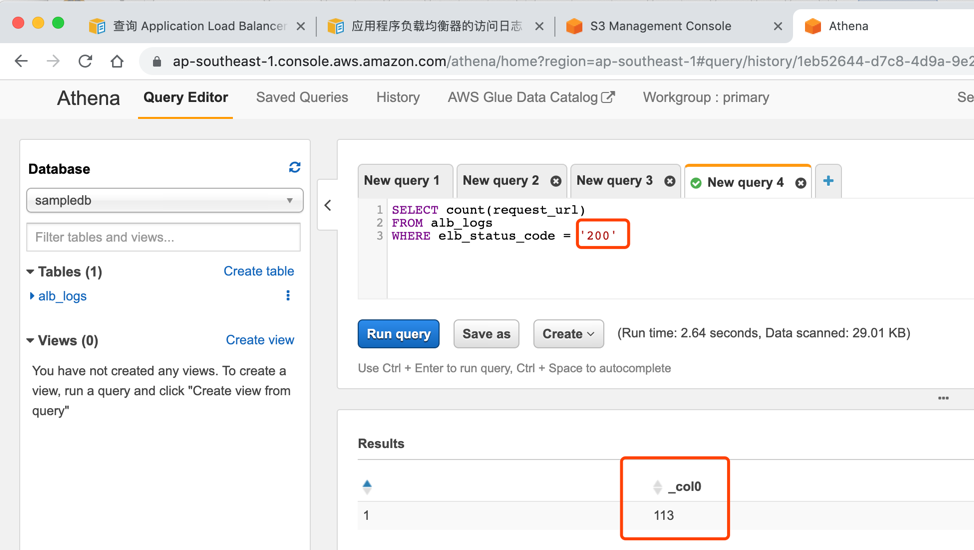Close the New query 2 tab
974x550 pixels.
click(x=556, y=181)
